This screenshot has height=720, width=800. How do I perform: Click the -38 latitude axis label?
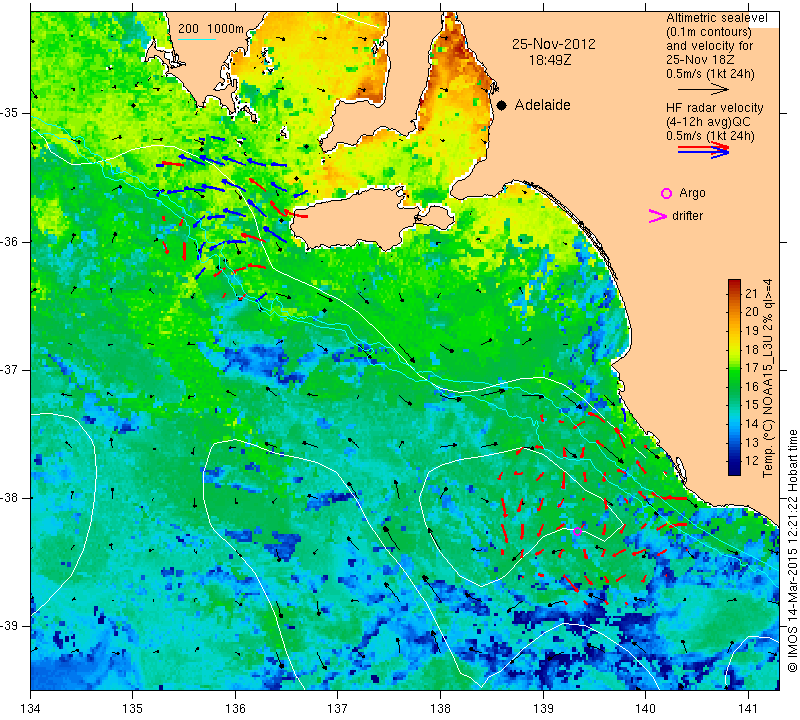coord(10,498)
